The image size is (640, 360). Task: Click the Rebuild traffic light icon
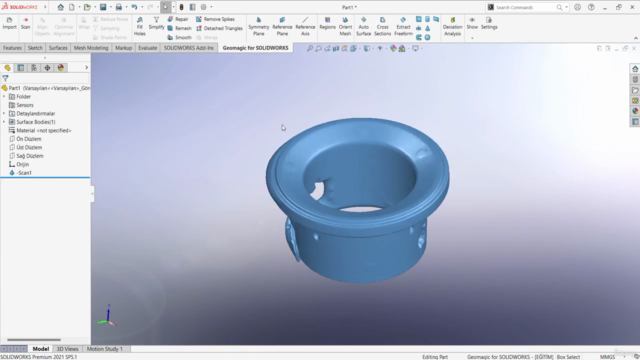pos(181,7)
